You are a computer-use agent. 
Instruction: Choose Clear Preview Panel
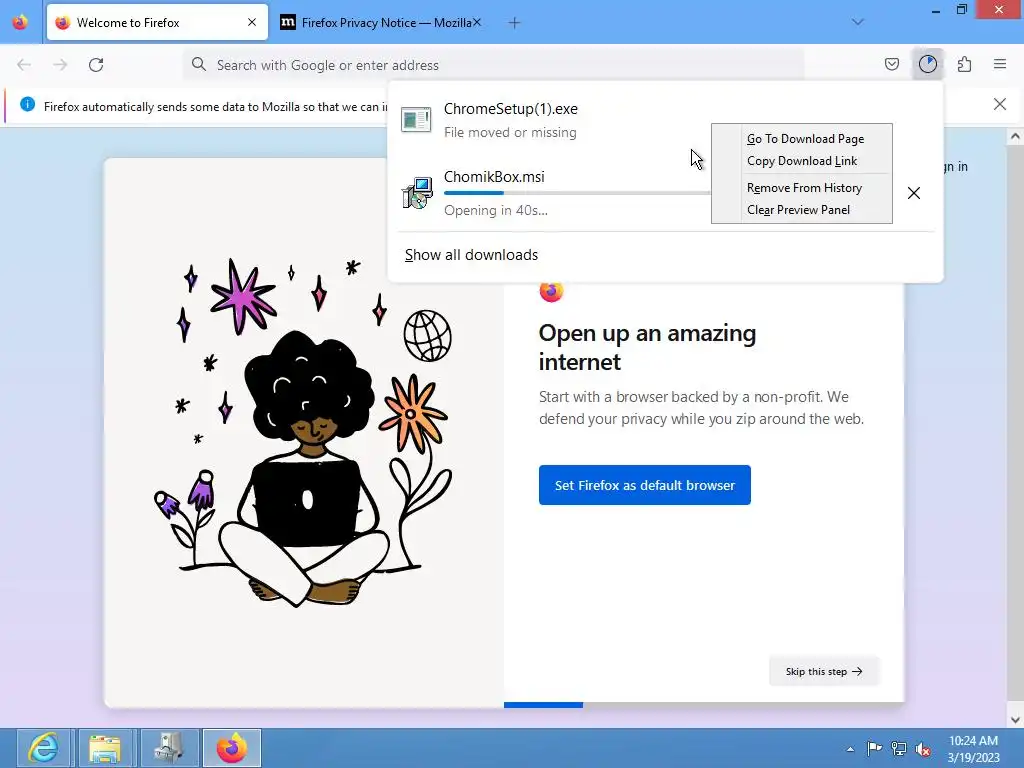click(798, 210)
